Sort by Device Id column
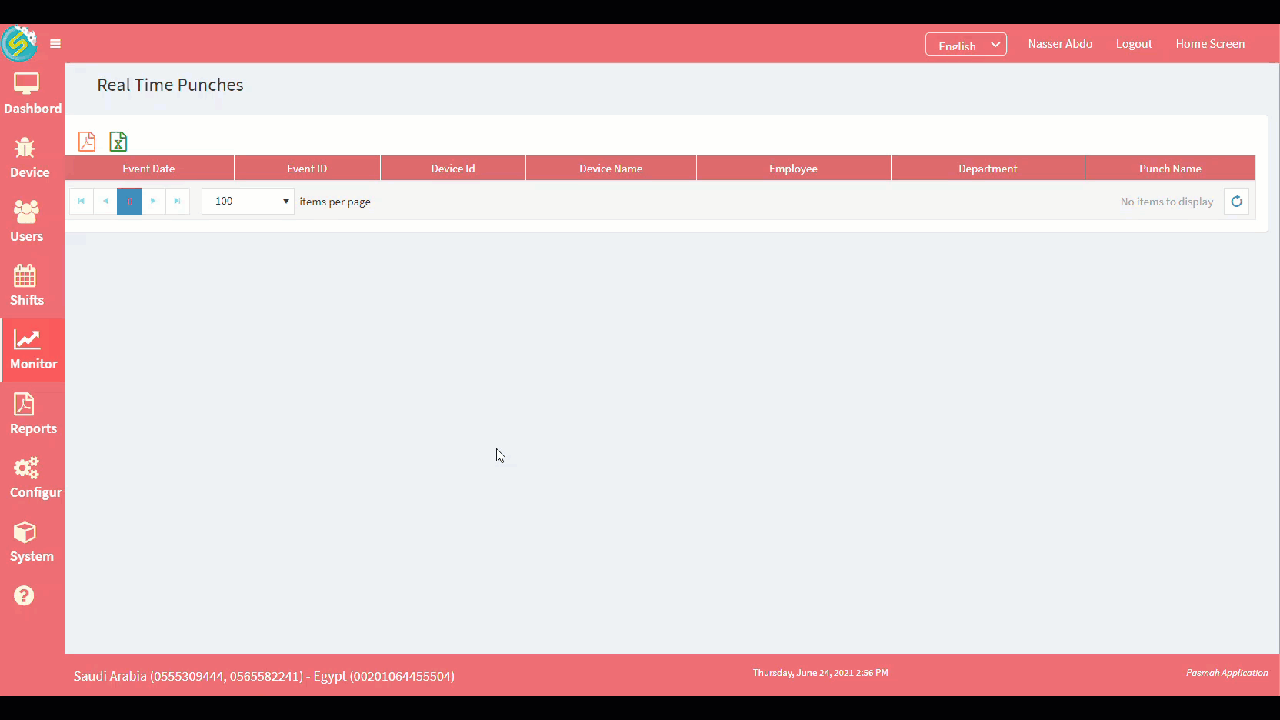Image resolution: width=1280 pixels, height=720 pixels. (x=453, y=168)
